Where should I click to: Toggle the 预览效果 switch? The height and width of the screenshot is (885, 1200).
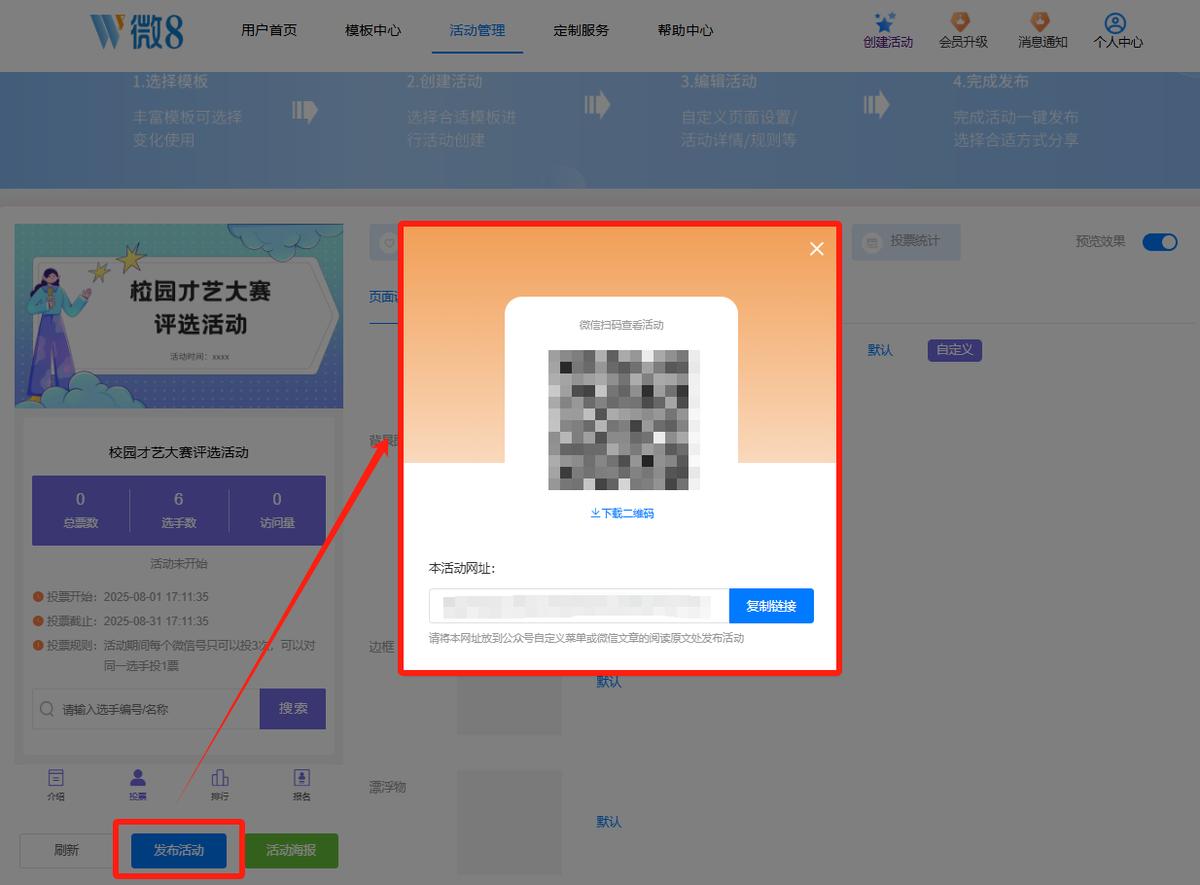[x=1160, y=241]
